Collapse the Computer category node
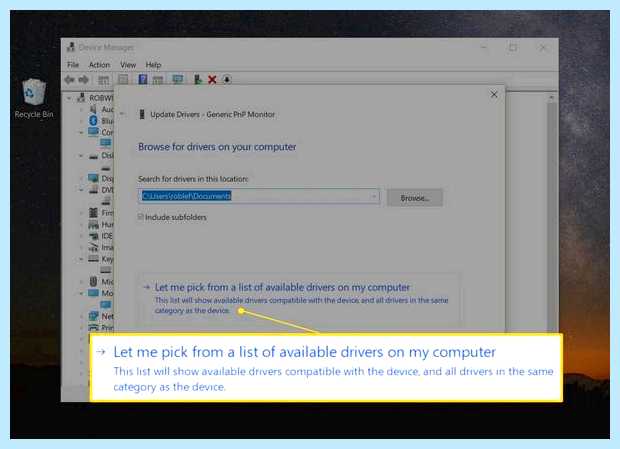Image resolution: width=620 pixels, height=449 pixels. [81, 132]
